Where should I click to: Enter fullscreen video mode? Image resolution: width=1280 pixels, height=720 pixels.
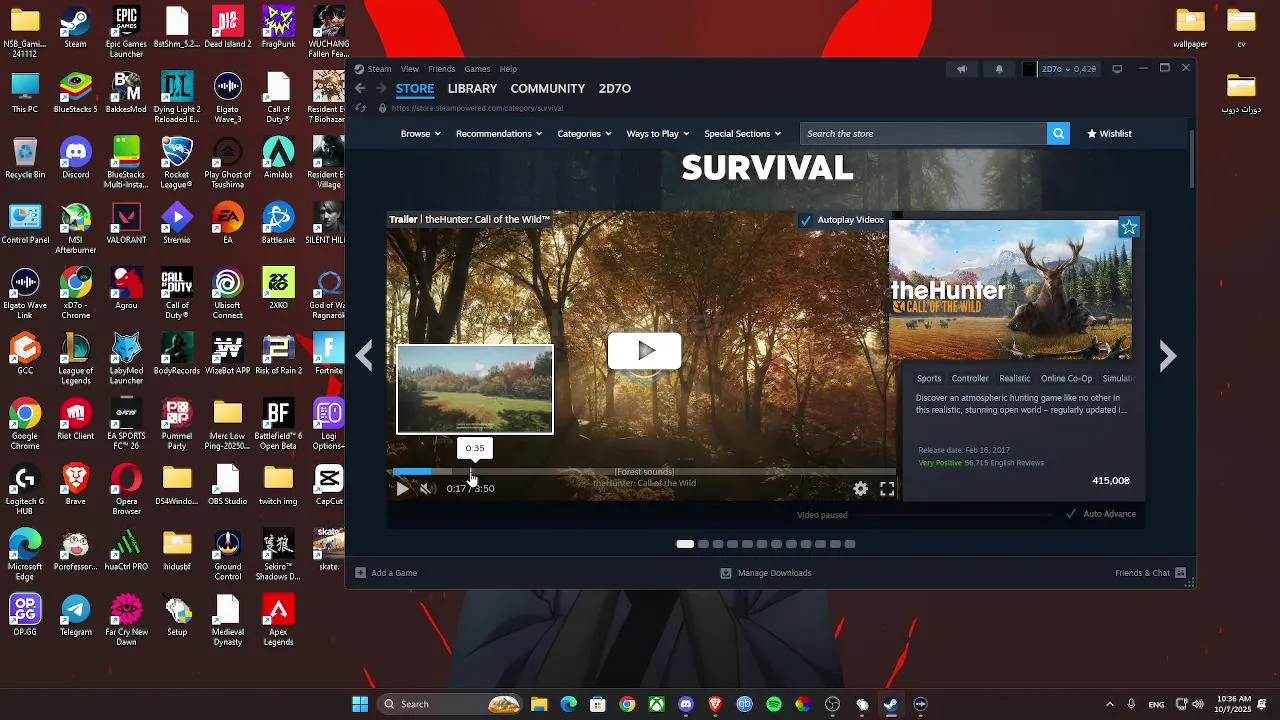(x=887, y=489)
